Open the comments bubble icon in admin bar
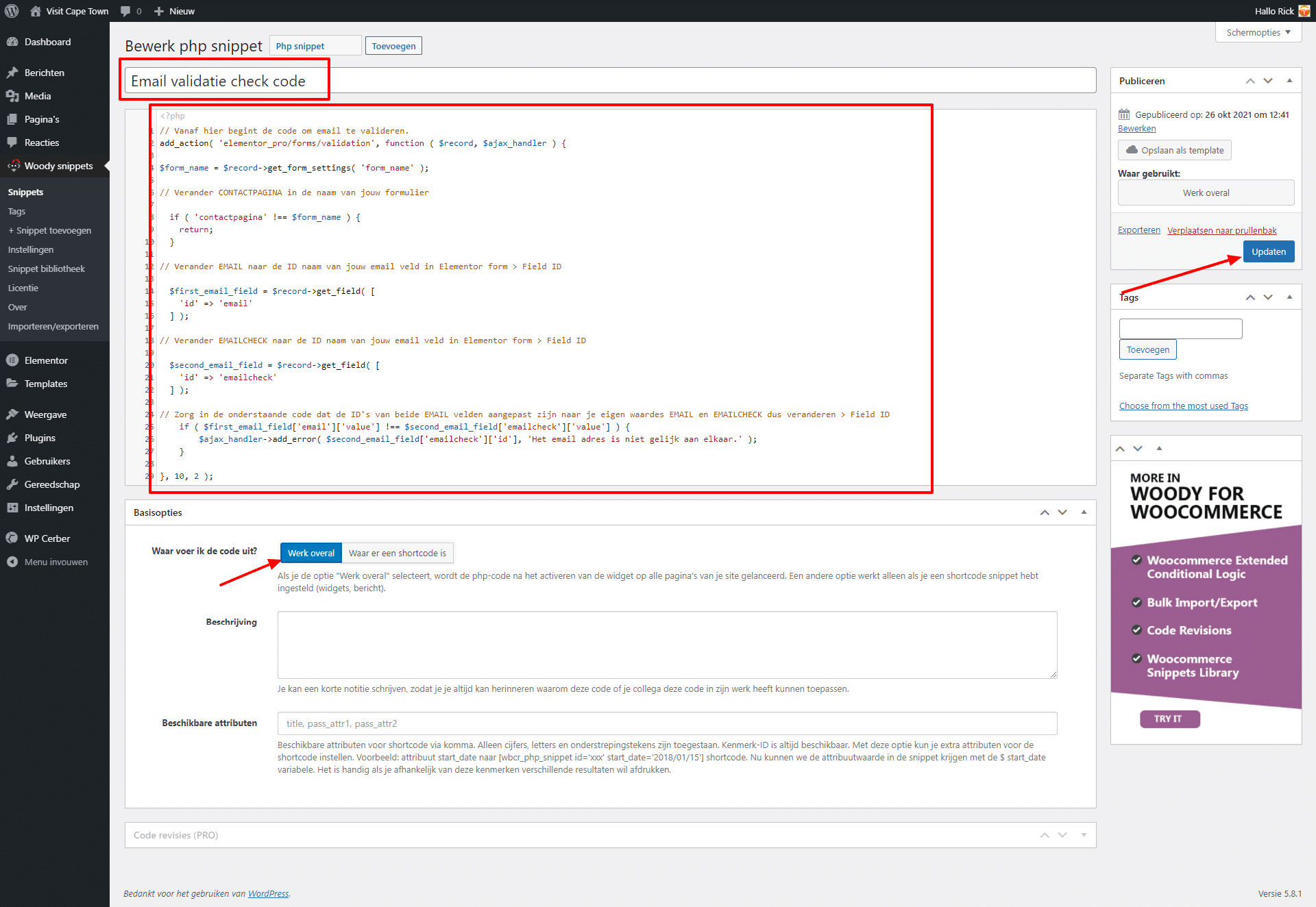Image resolution: width=1316 pixels, height=907 pixels. pyautogui.click(x=125, y=11)
